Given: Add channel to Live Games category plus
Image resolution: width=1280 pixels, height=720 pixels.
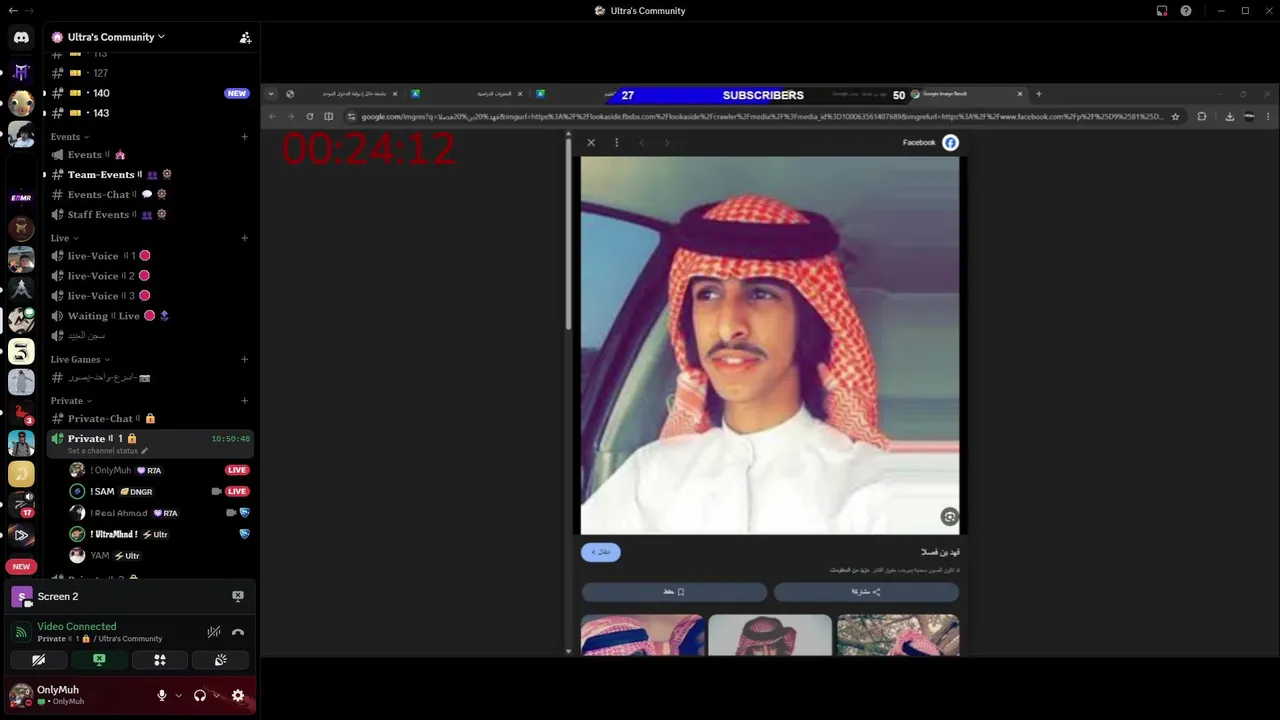Looking at the screenshot, I should (x=245, y=359).
